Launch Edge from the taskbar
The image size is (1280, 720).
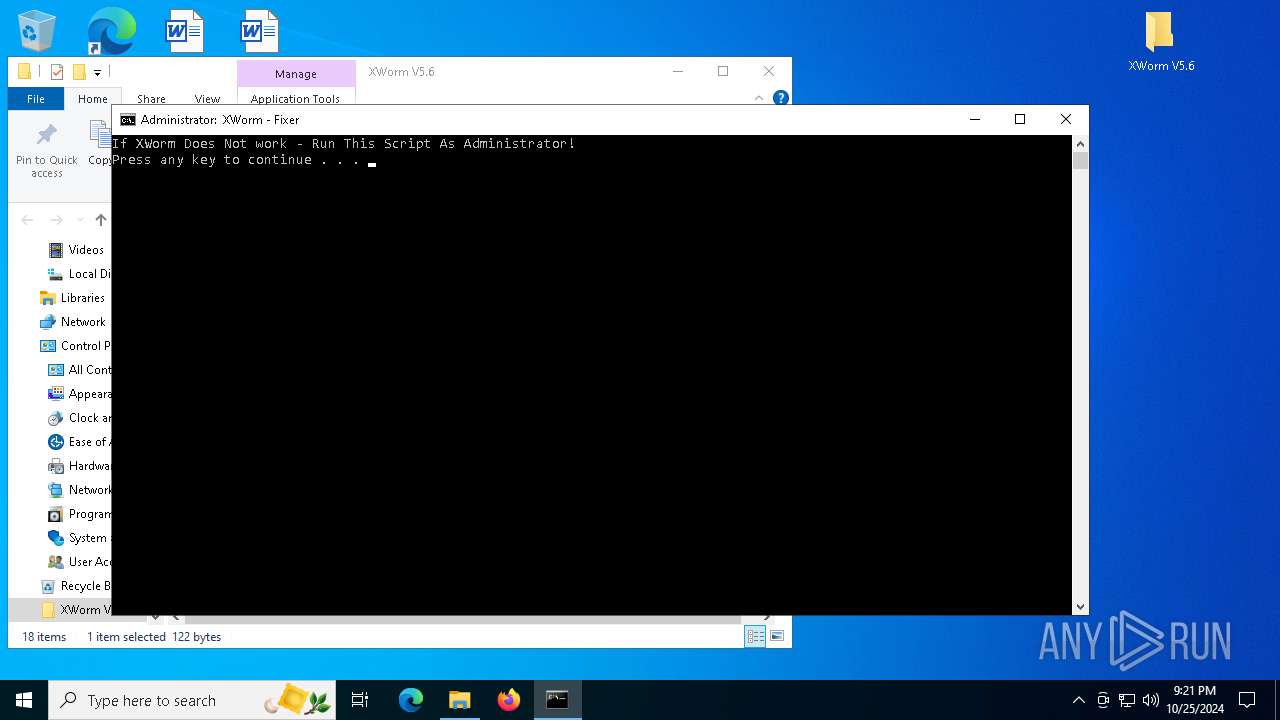pos(411,700)
